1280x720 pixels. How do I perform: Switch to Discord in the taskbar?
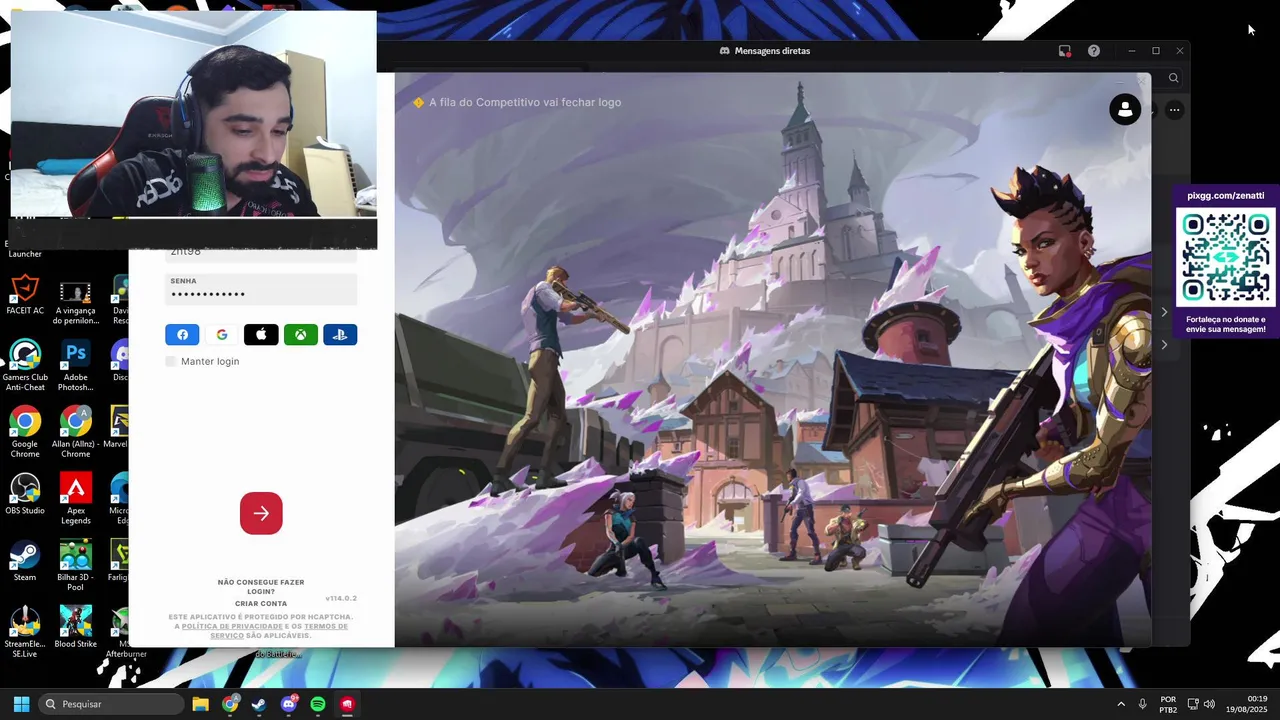tap(289, 704)
